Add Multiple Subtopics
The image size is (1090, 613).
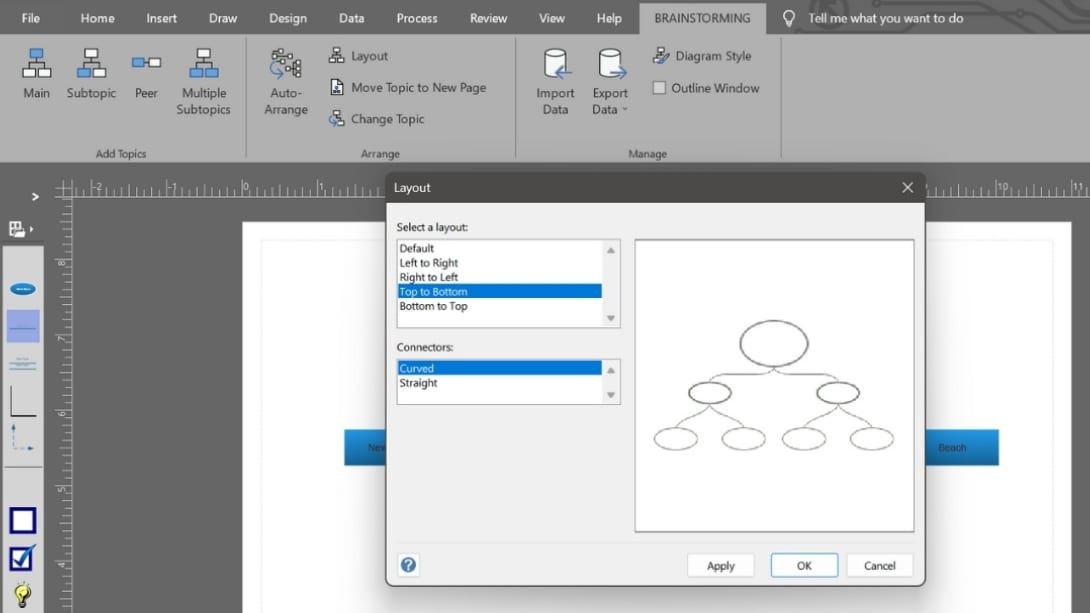[x=203, y=82]
